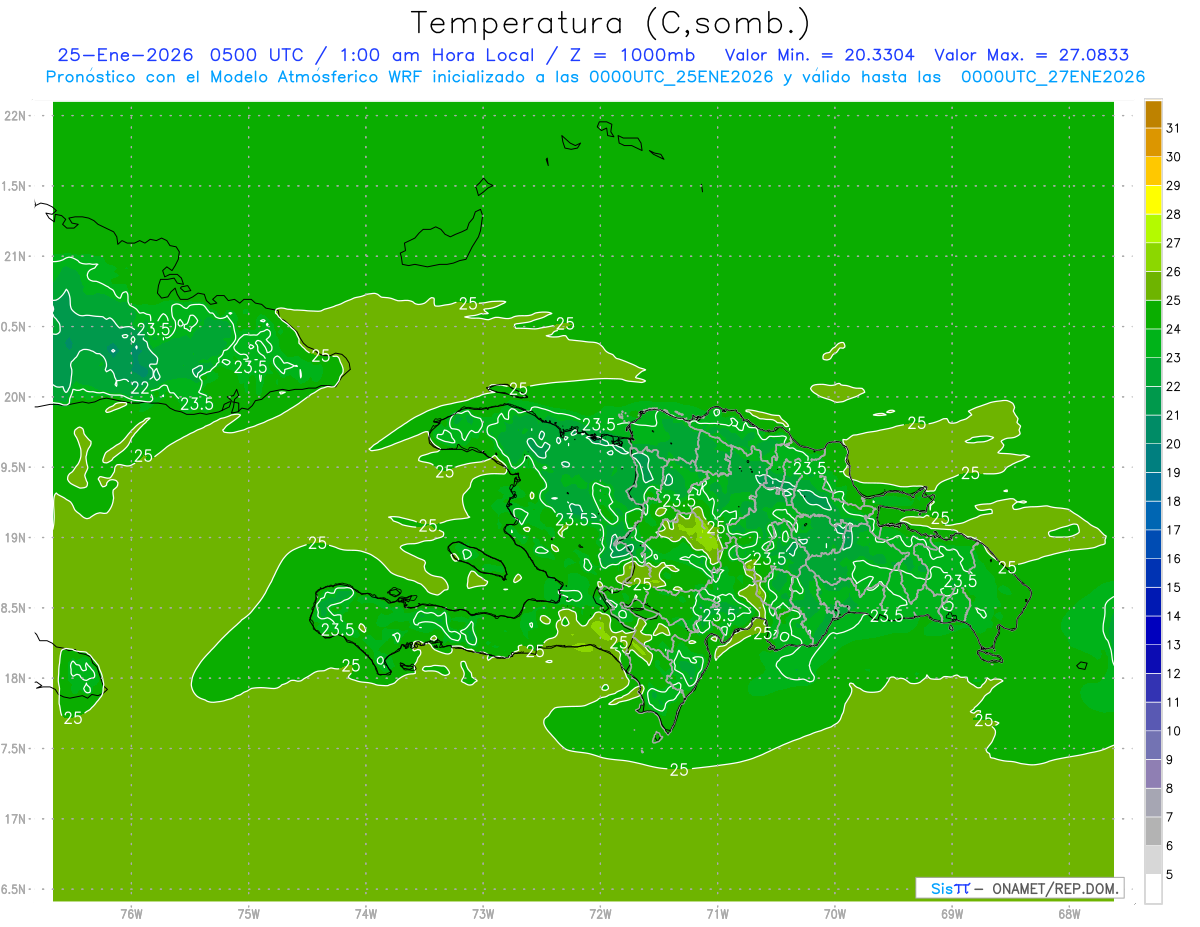Select the Valor Max. = 27.0833 text

[x=1031, y=55]
